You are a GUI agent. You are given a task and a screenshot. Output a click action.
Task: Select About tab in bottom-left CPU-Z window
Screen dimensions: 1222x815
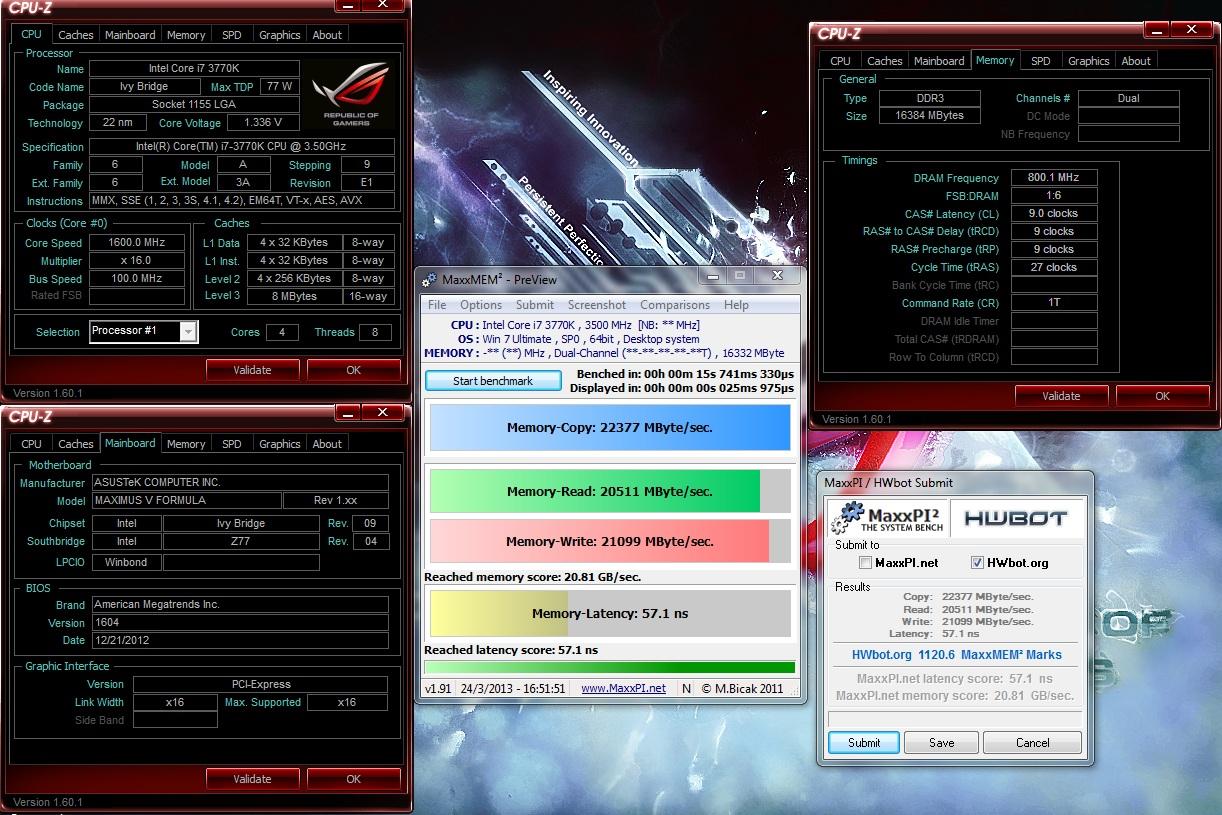click(x=327, y=444)
